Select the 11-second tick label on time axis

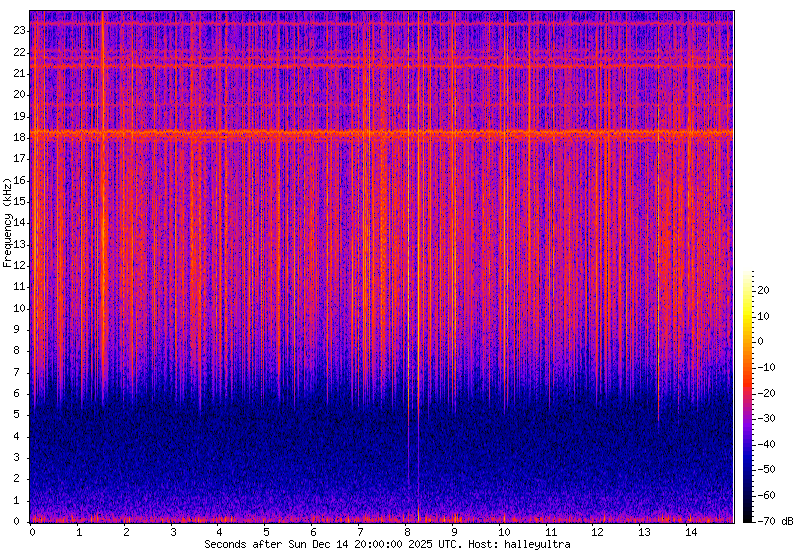point(549,532)
